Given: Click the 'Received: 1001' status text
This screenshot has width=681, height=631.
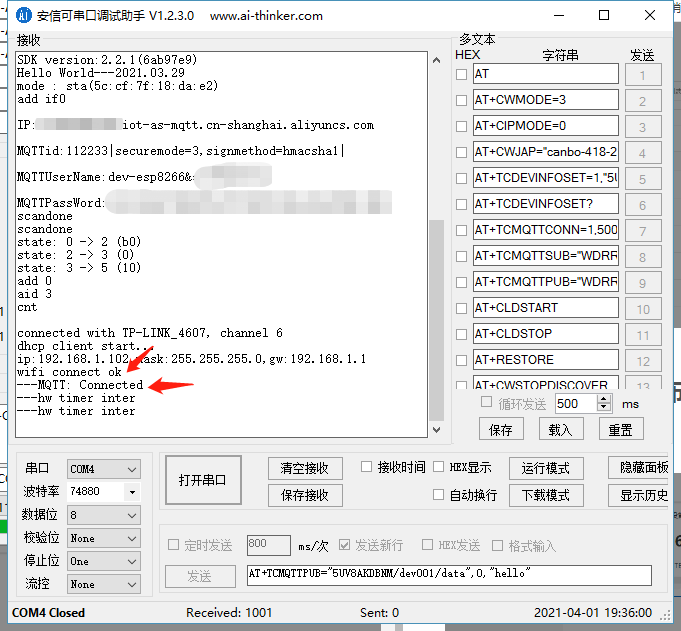Looking at the screenshot, I should 229,613.
